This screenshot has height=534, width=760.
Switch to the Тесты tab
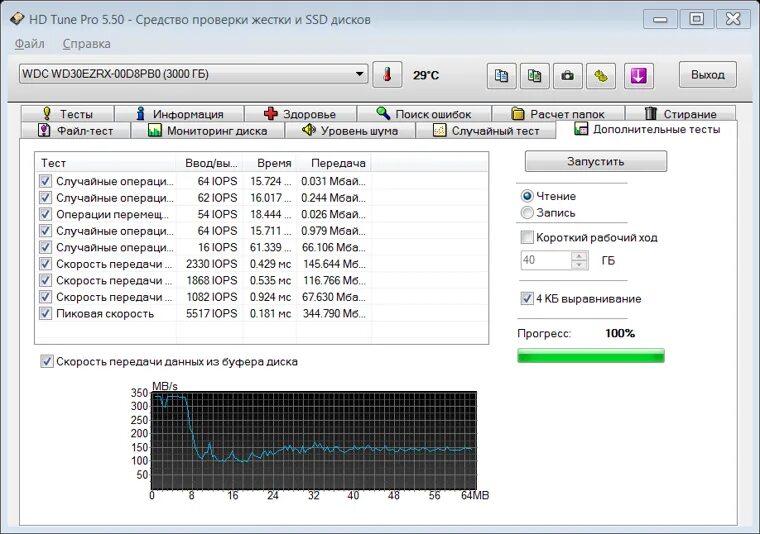[x=67, y=114]
